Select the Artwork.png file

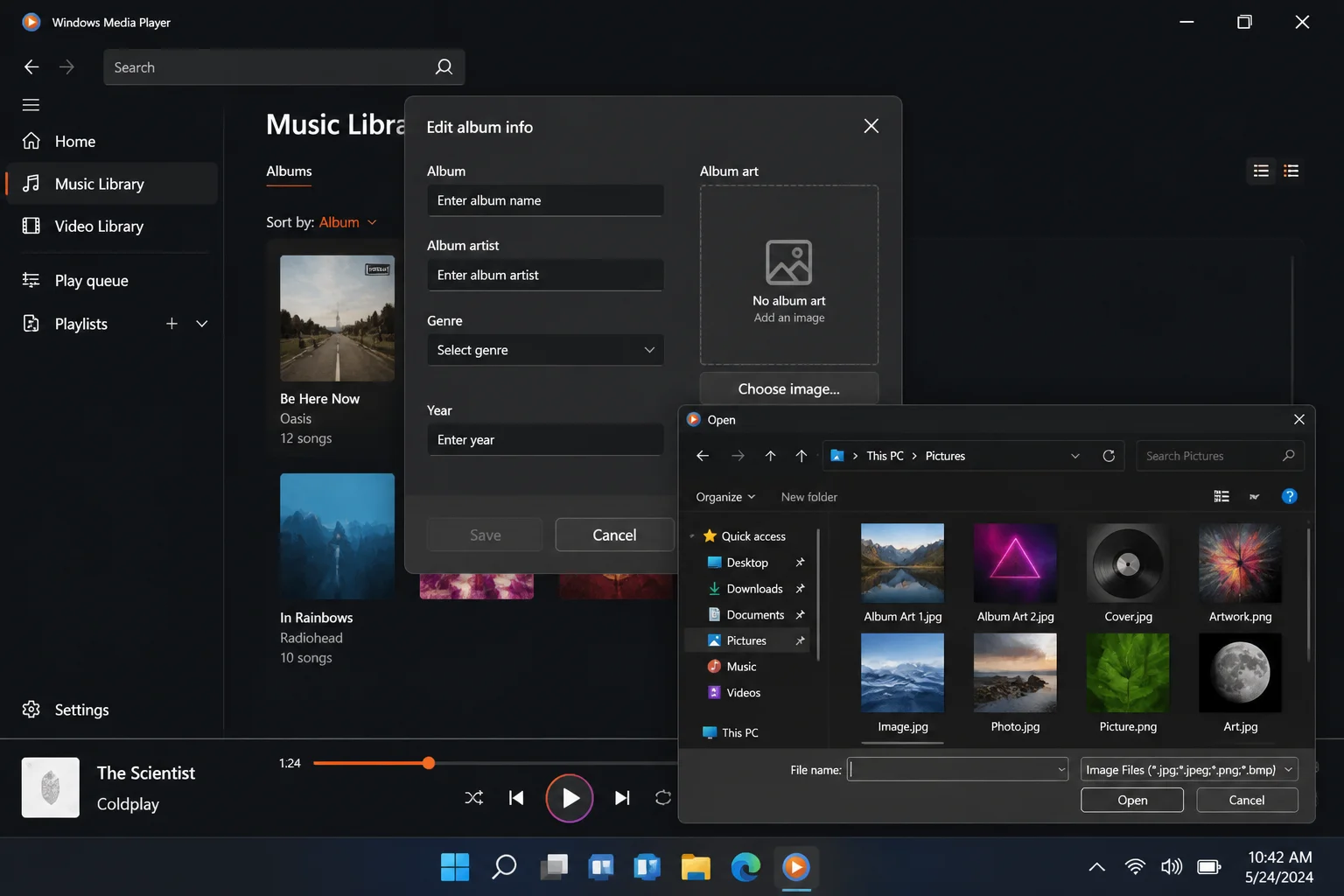(1240, 574)
